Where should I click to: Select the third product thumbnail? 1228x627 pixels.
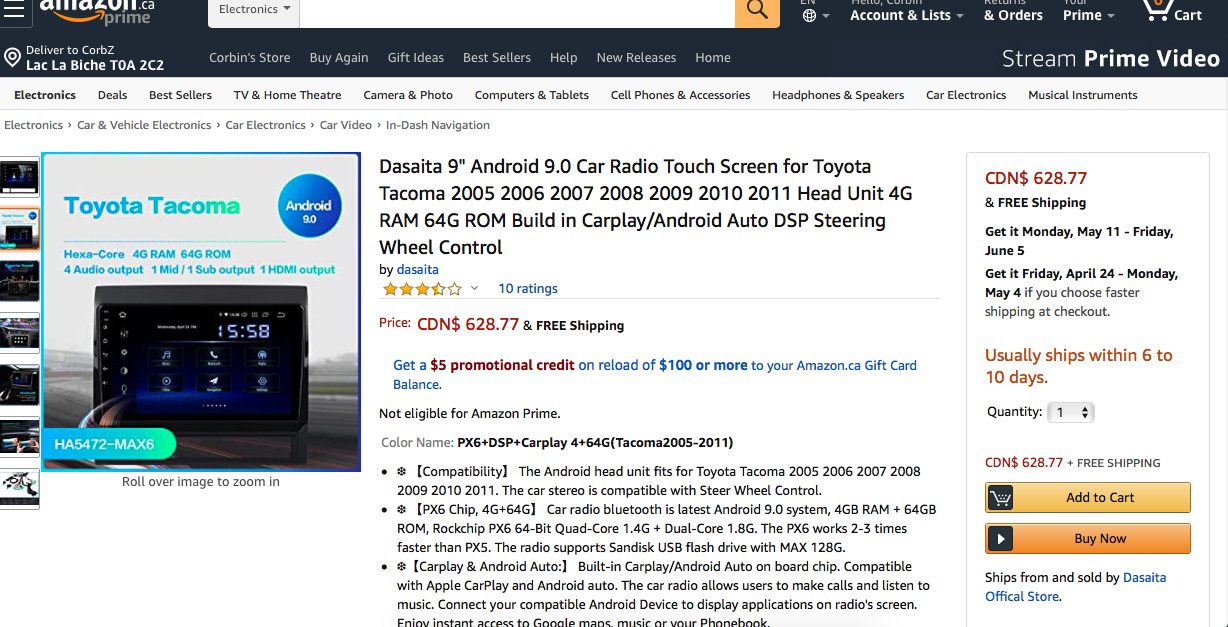tap(19, 281)
